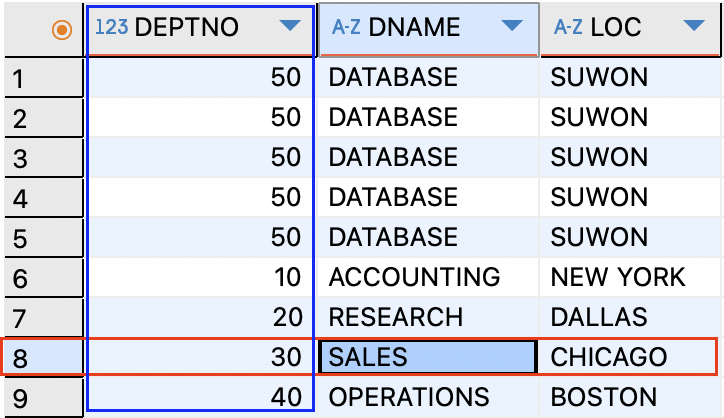This screenshot has width=724, height=418.
Task: Click the numeric type icon in DEPTNO header
Action: (111, 27)
